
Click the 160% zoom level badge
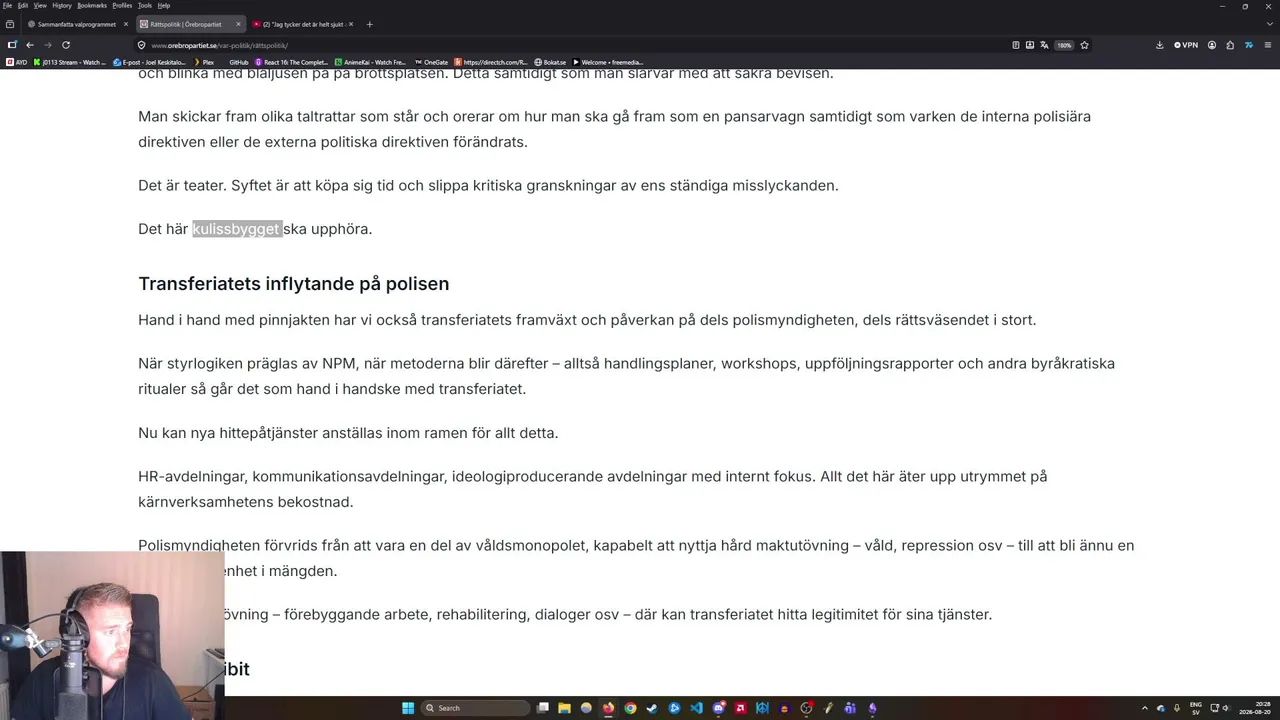click(1064, 45)
